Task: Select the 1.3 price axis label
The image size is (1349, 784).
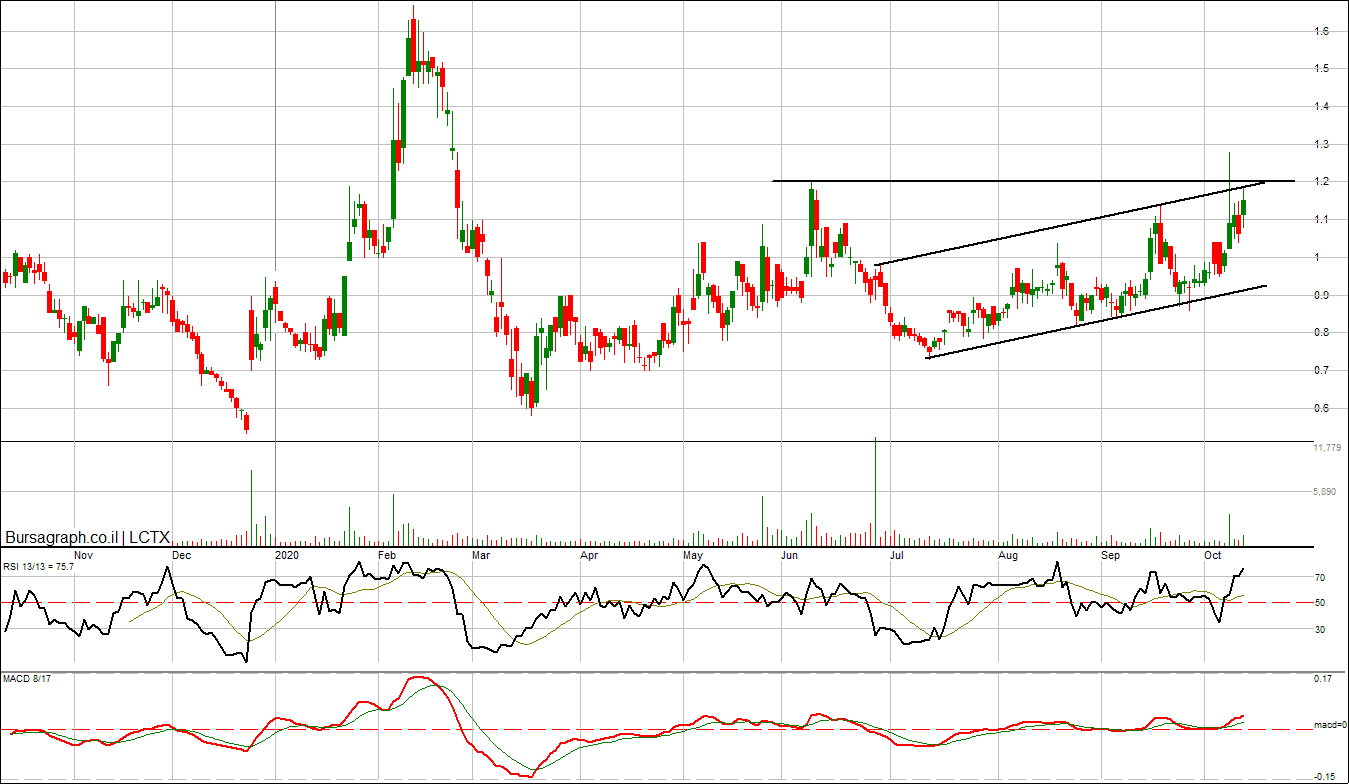Action: (1322, 145)
